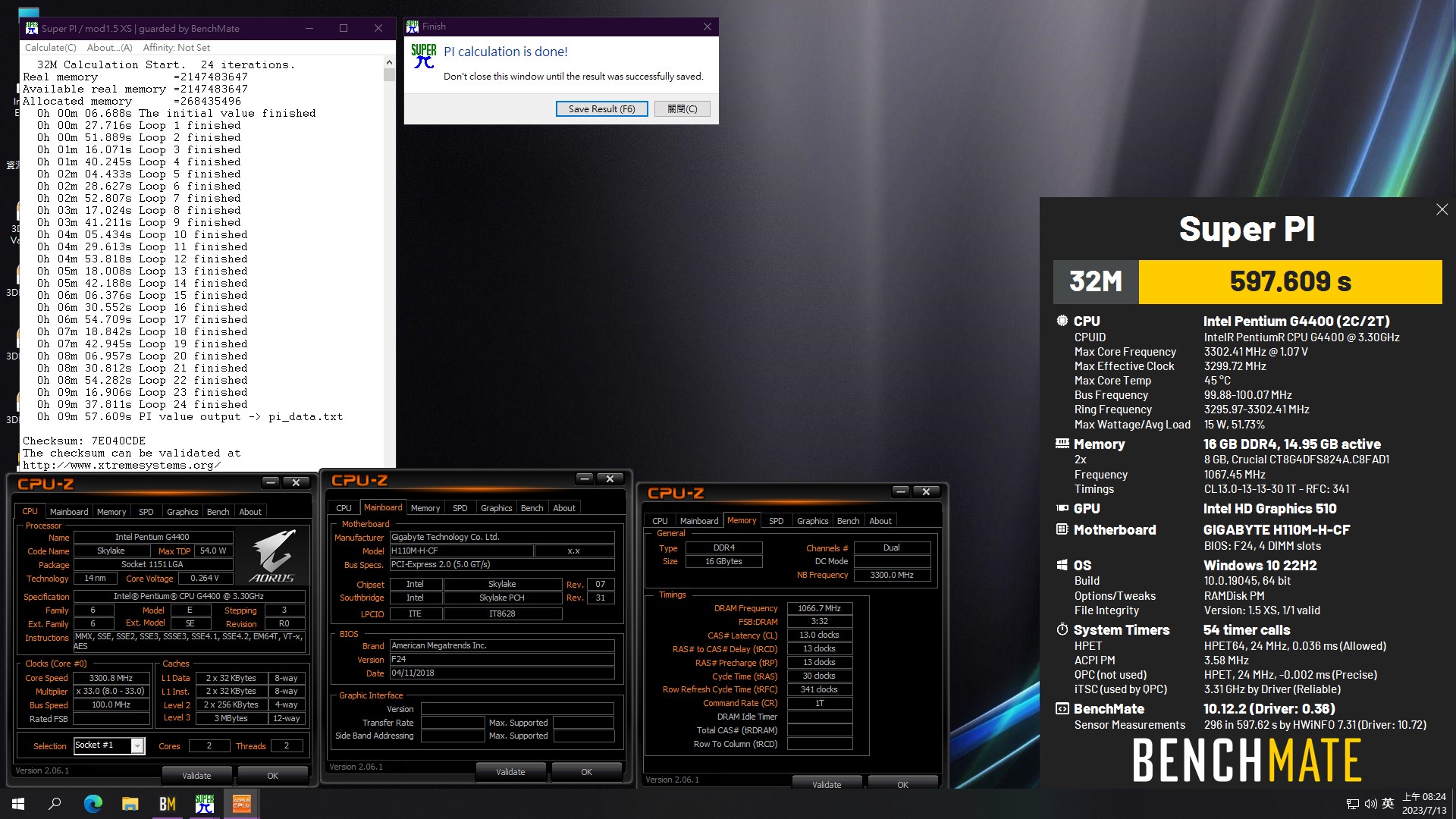Close the PI calculation Finish dialog
1456x819 pixels.
tap(708, 27)
